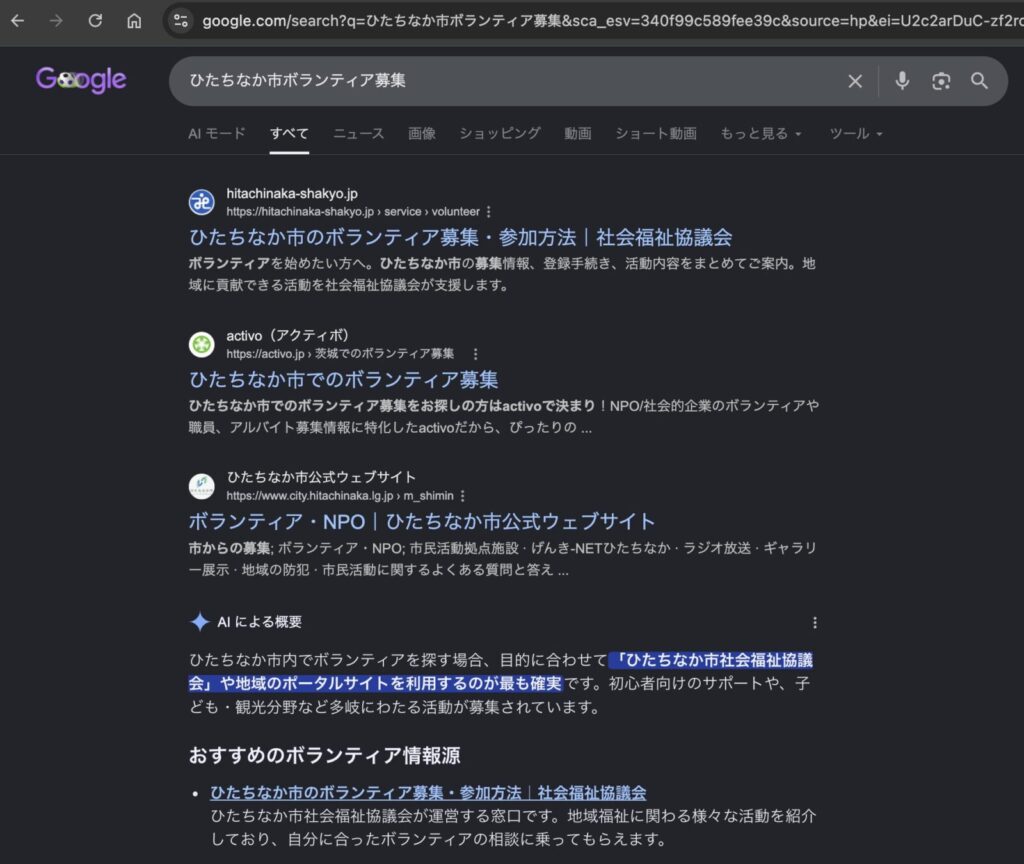Viewport: 1024px width, 864px height.
Task: Click the address bar URL
Action: pos(613,21)
